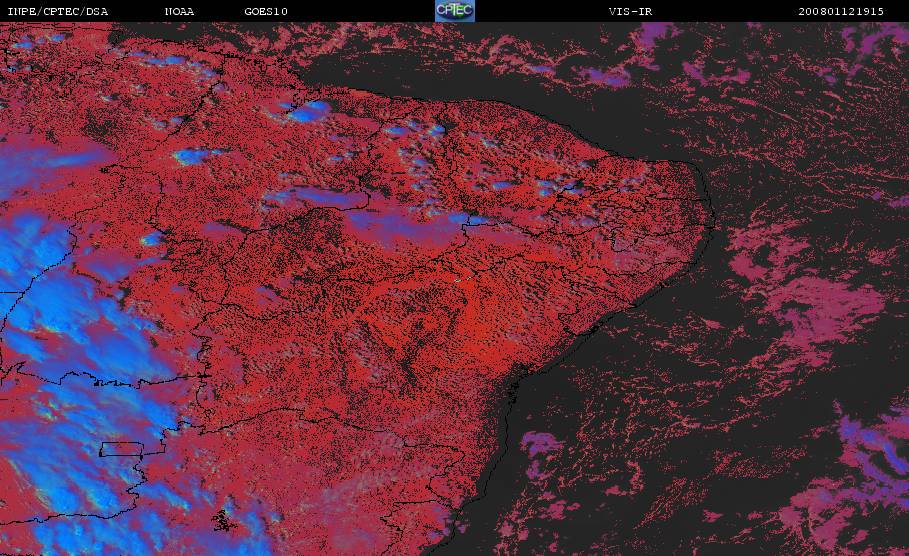Click the 200801121915 timestamp
The width and height of the screenshot is (909, 556).
[x=841, y=12]
